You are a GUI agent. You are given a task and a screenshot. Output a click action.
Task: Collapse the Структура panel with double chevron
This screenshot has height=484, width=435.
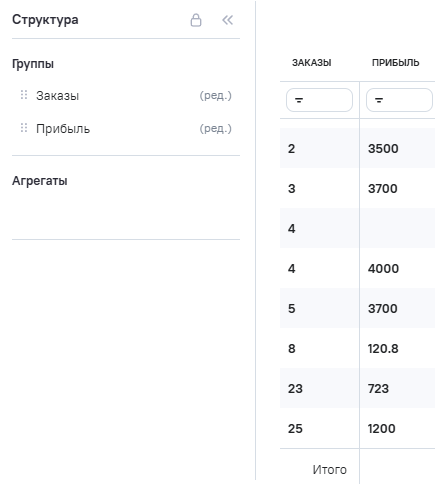click(x=228, y=20)
